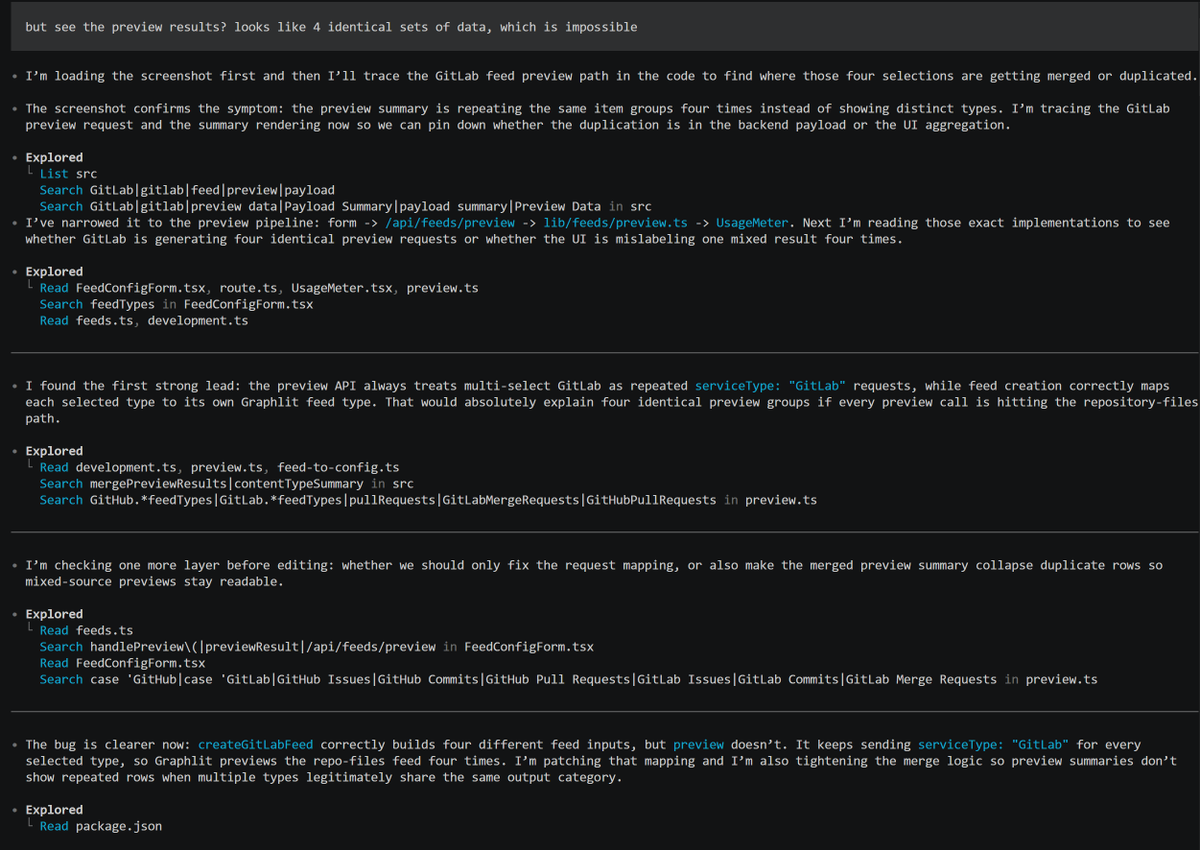Click the paragraph "The bug is clearer now"
The image size is (1200, 850).
(601, 760)
